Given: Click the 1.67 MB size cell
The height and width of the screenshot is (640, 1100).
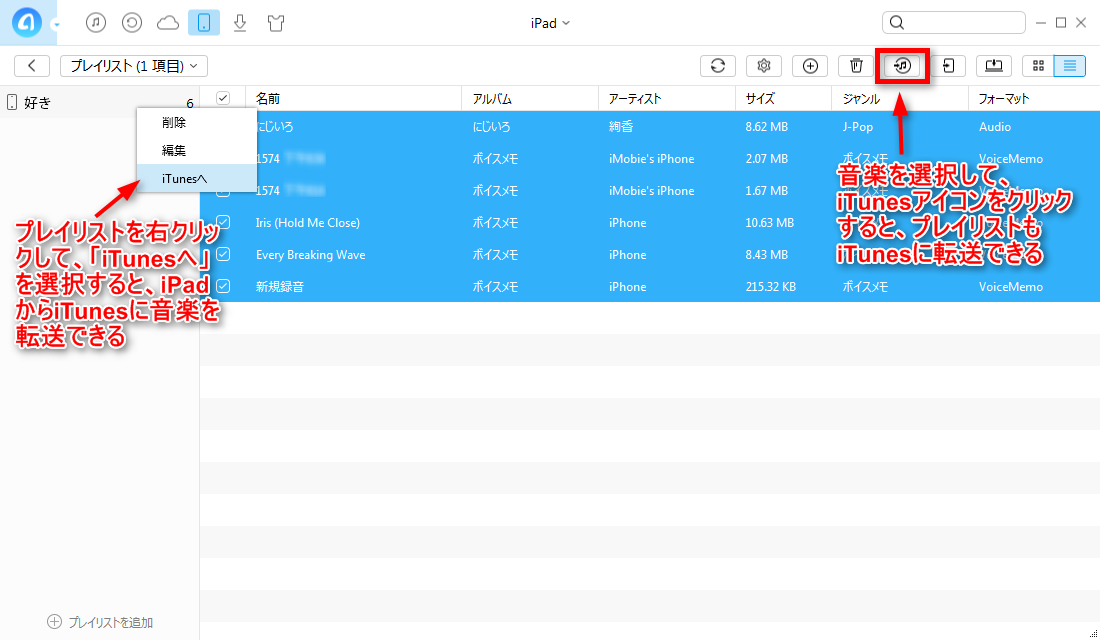Looking at the screenshot, I should click(766, 191).
